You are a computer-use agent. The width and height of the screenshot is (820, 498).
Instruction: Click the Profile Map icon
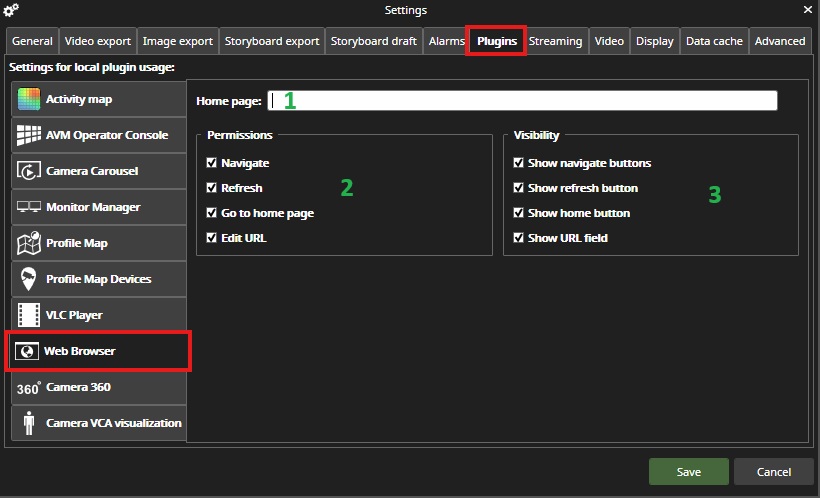point(29,243)
